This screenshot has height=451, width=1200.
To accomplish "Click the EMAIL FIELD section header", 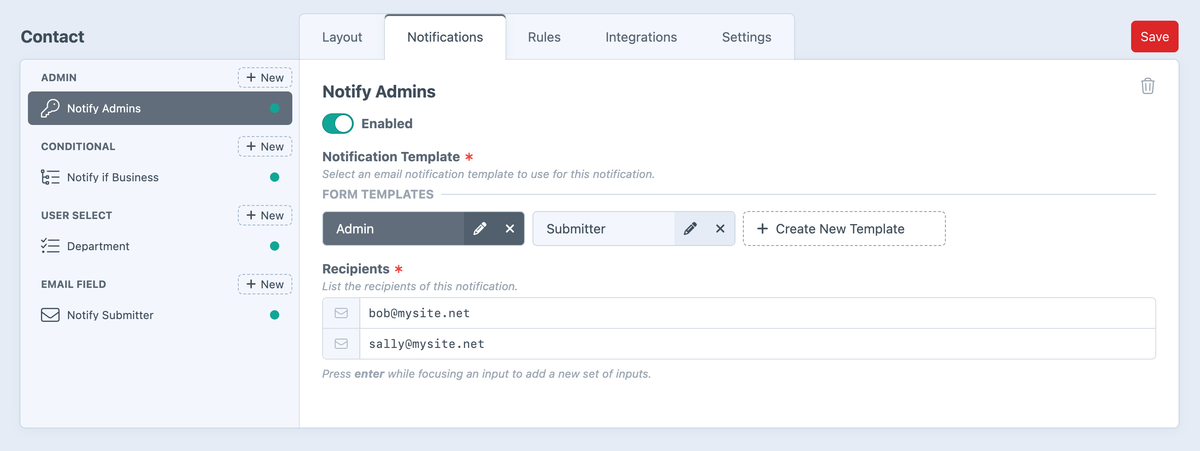I will (x=74, y=284).
